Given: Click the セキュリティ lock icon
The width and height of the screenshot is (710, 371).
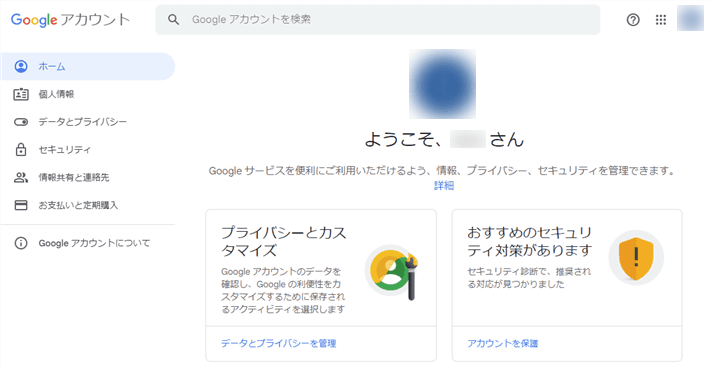Looking at the screenshot, I should tap(21, 149).
